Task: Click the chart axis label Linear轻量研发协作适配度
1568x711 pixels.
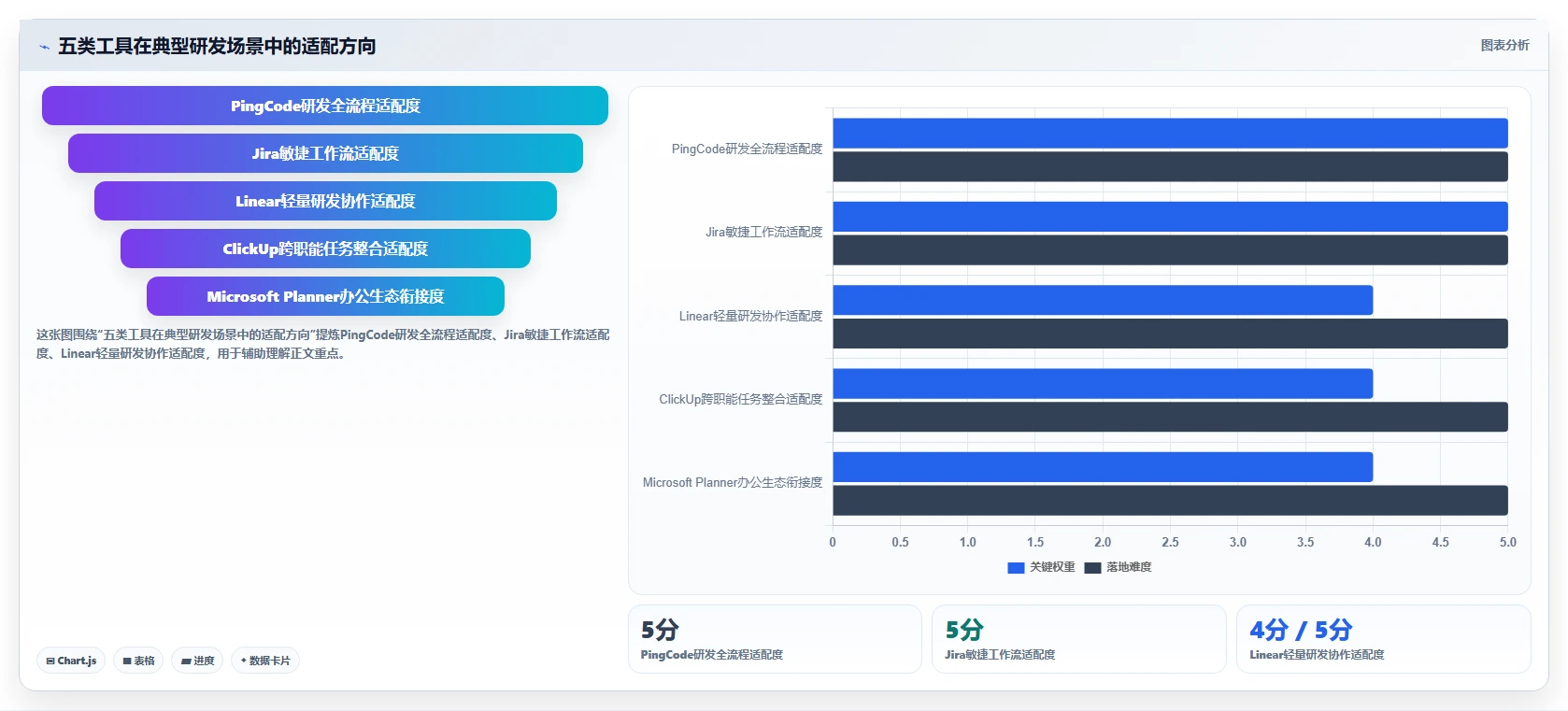Action: (x=750, y=317)
